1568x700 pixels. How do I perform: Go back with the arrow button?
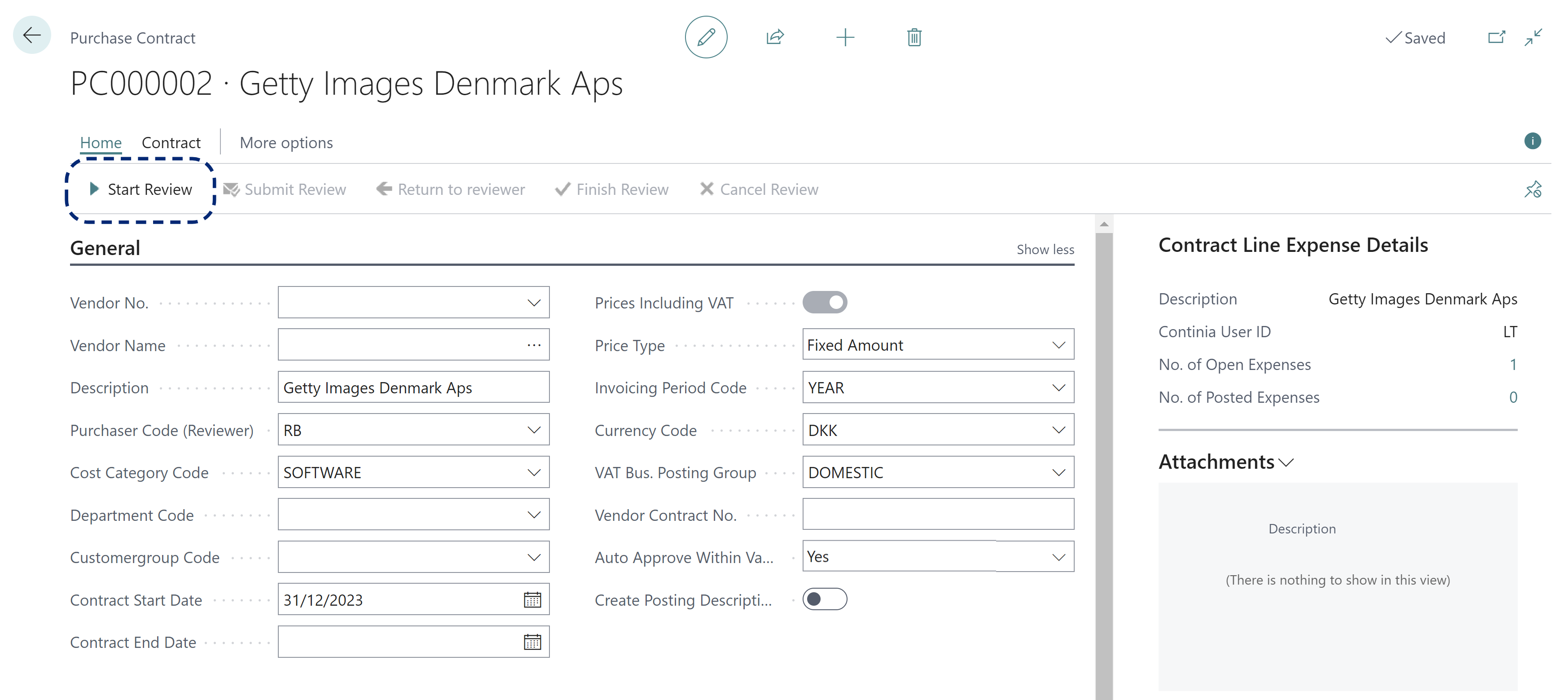click(32, 35)
